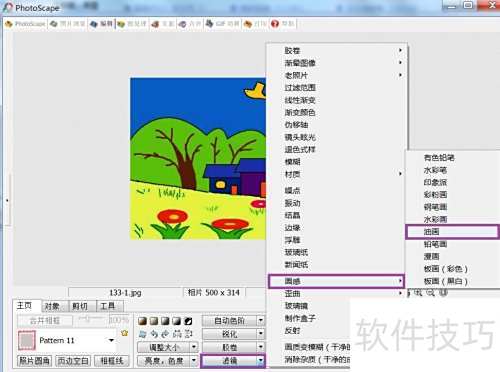The width and height of the screenshot is (500, 372).
Task: Expand the 材质 submenu
Action: pos(400,174)
